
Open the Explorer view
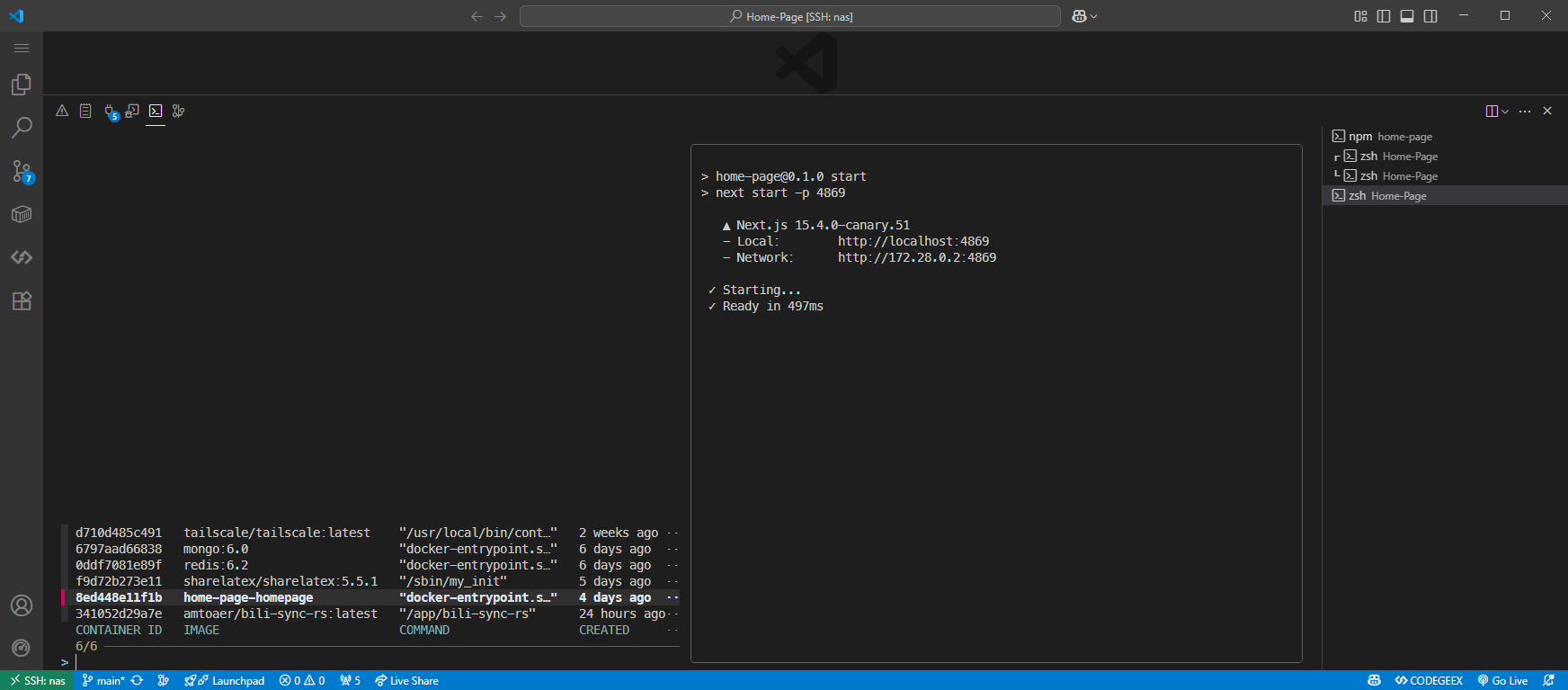(22, 85)
